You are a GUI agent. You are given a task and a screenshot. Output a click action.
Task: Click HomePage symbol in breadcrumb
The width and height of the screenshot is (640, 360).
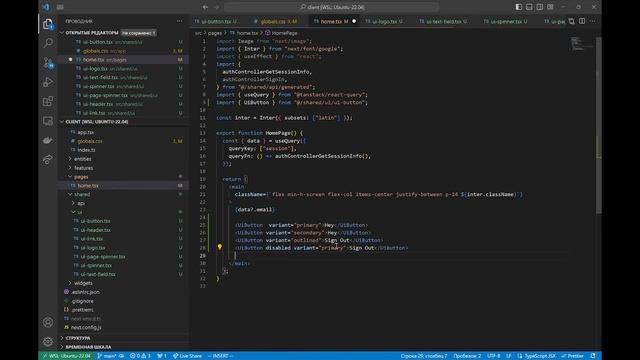point(281,33)
